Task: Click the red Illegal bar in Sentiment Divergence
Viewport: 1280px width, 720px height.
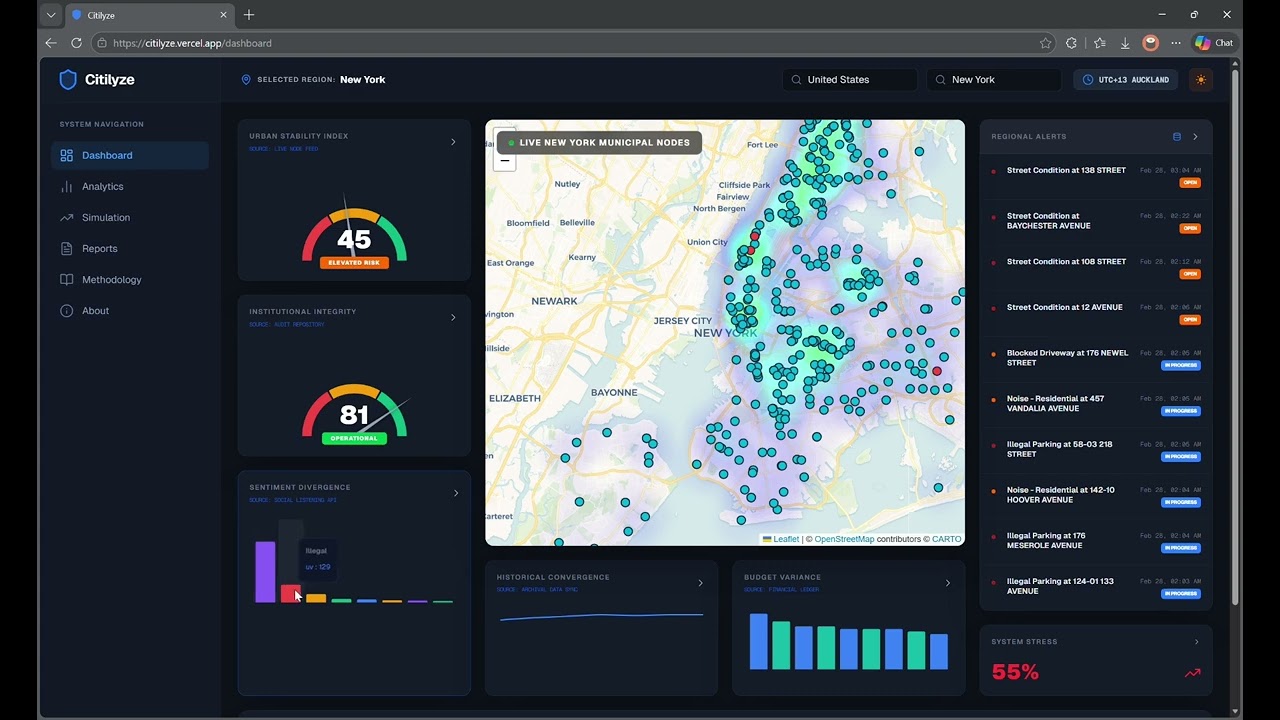Action: pos(290,593)
